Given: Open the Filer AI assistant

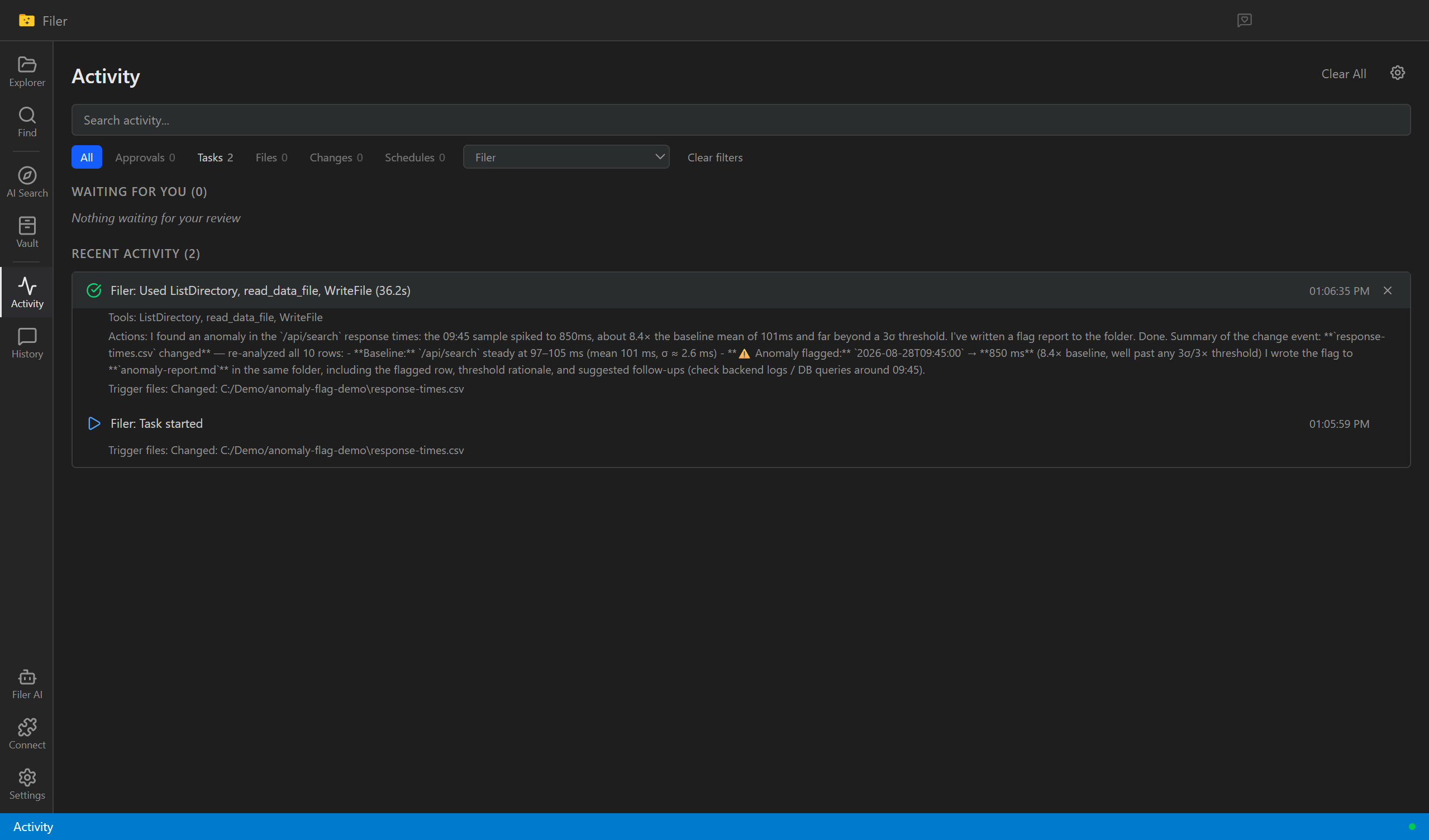Looking at the screenshot, I should point(27,684).
